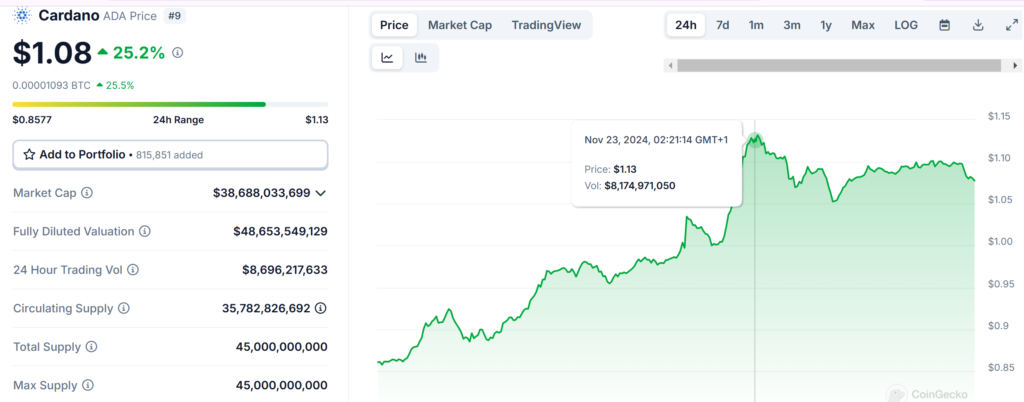Switch to the Market Cap tab
This screenshot has width=1024, height=402.
[x=460, y=25]
